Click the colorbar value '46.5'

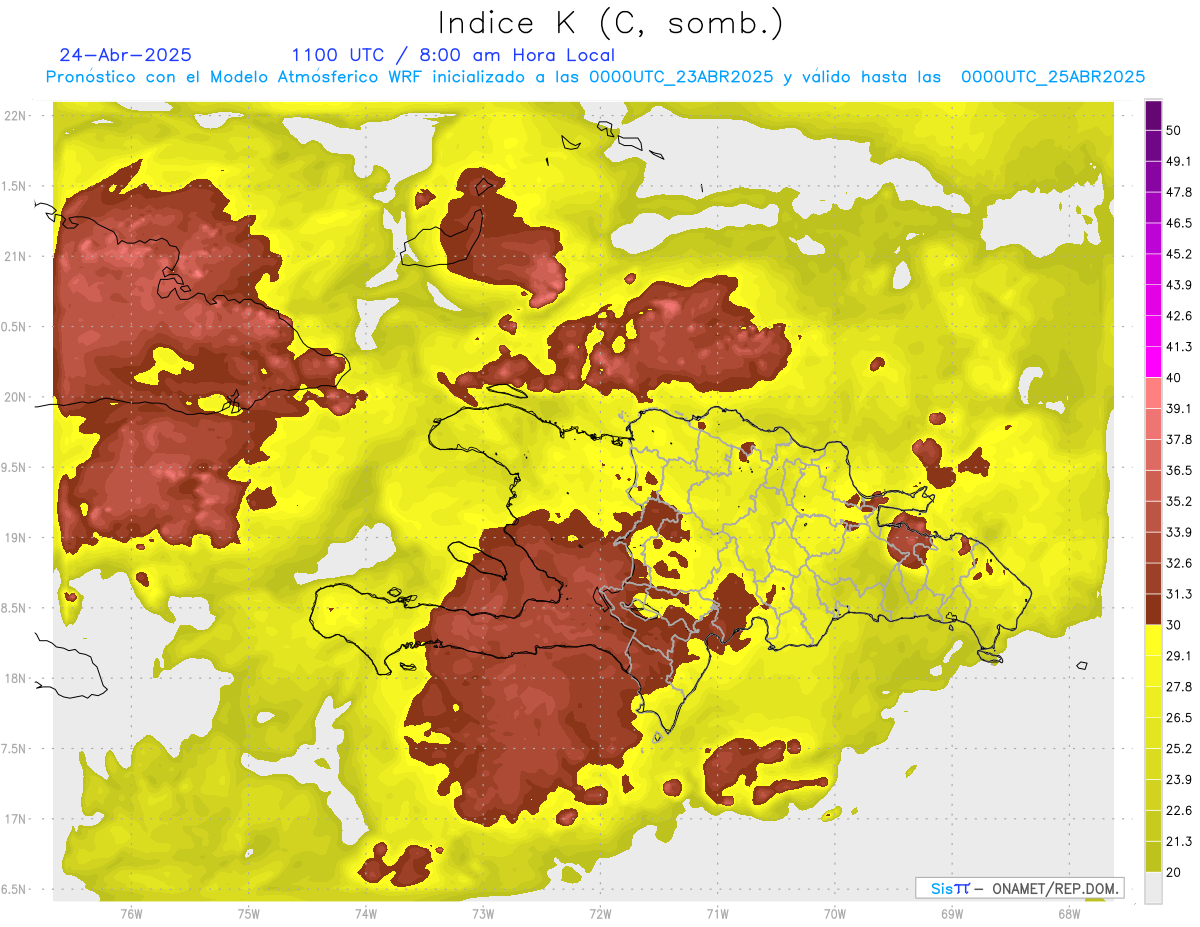[x=1179, y=223]
